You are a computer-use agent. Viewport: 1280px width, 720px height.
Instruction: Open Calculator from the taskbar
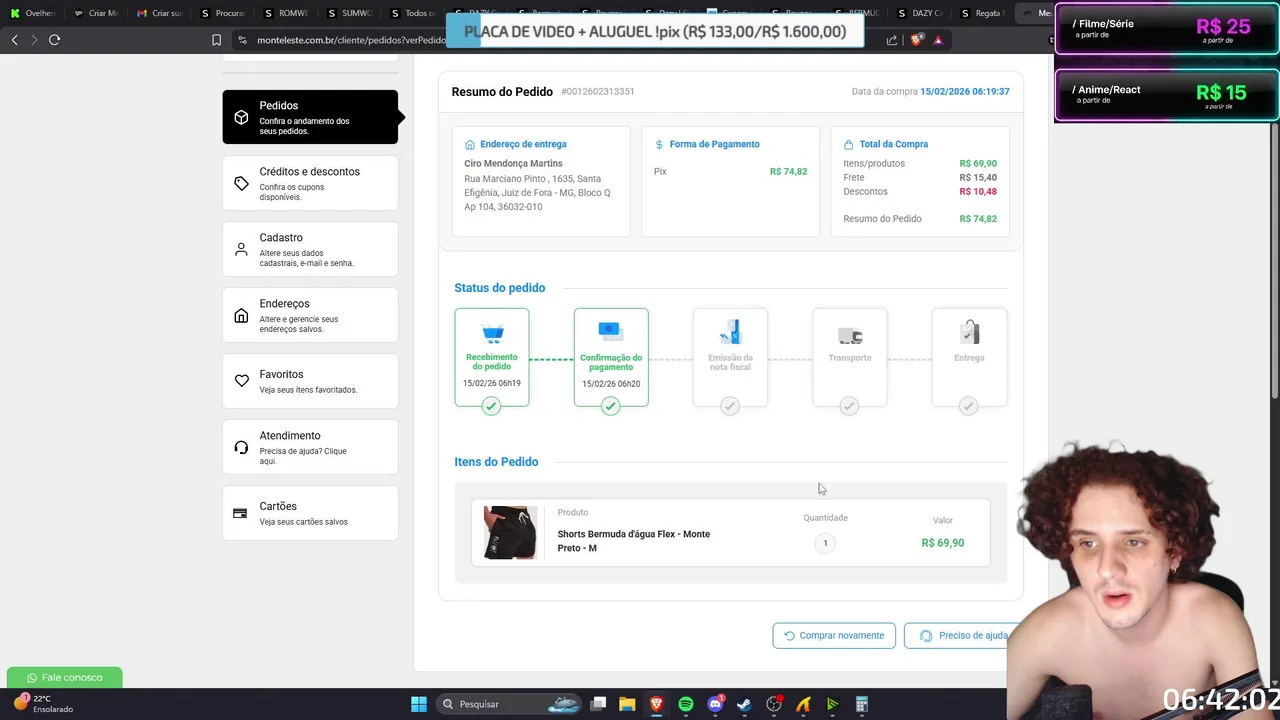click(x=861, y=704)
